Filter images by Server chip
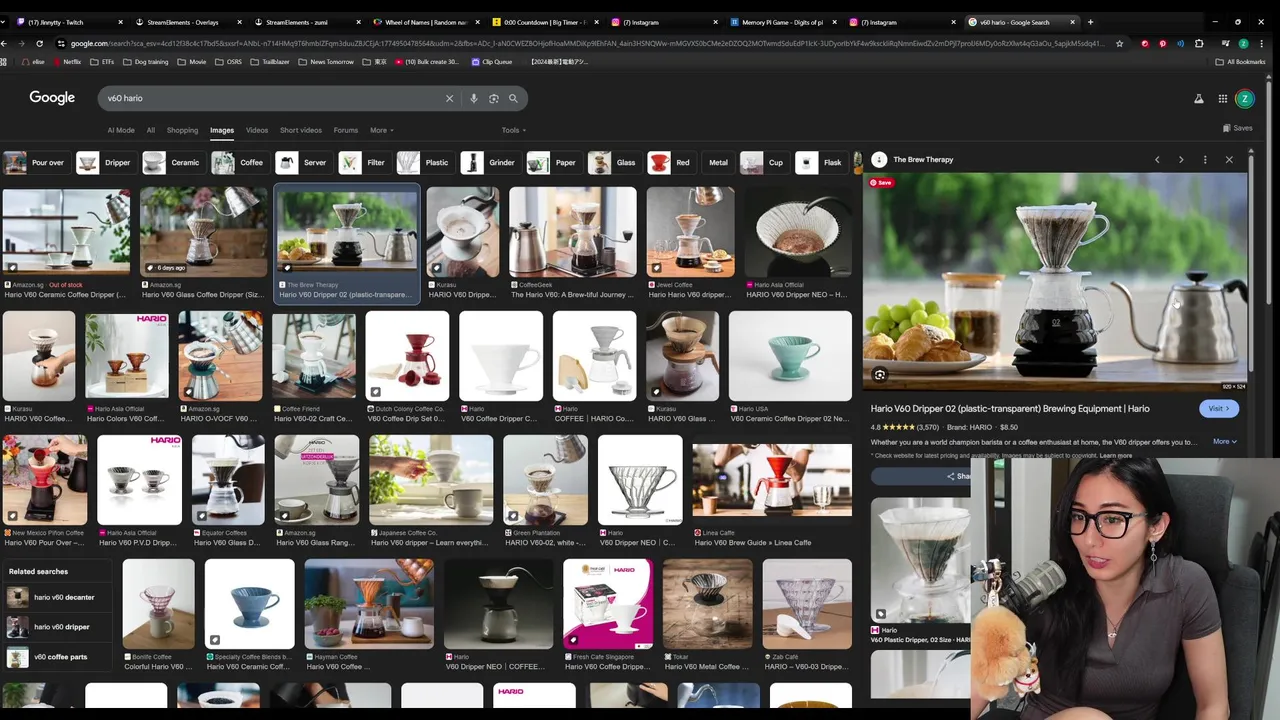 [303, 162]
